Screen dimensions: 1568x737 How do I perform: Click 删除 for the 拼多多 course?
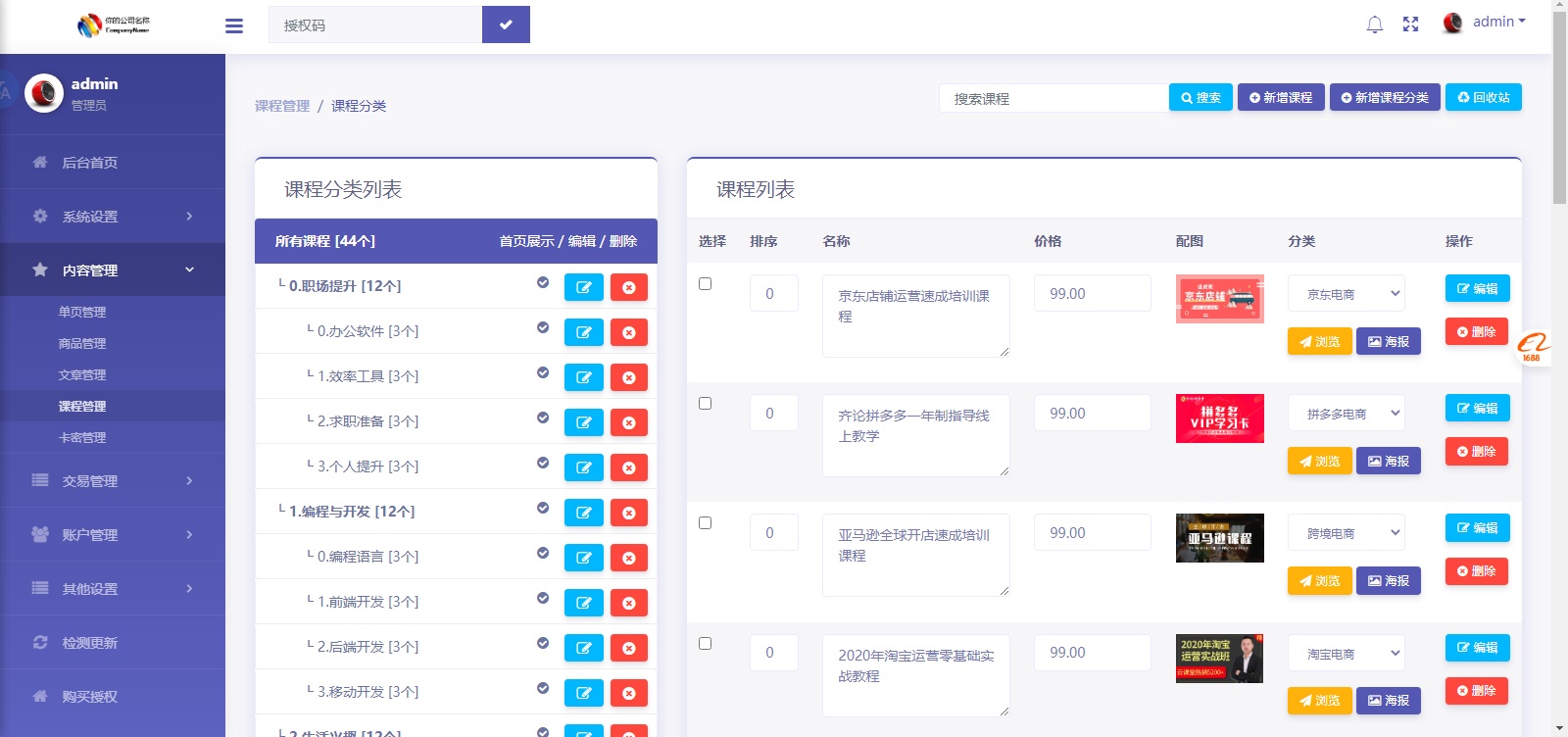tap(1476, 451)
